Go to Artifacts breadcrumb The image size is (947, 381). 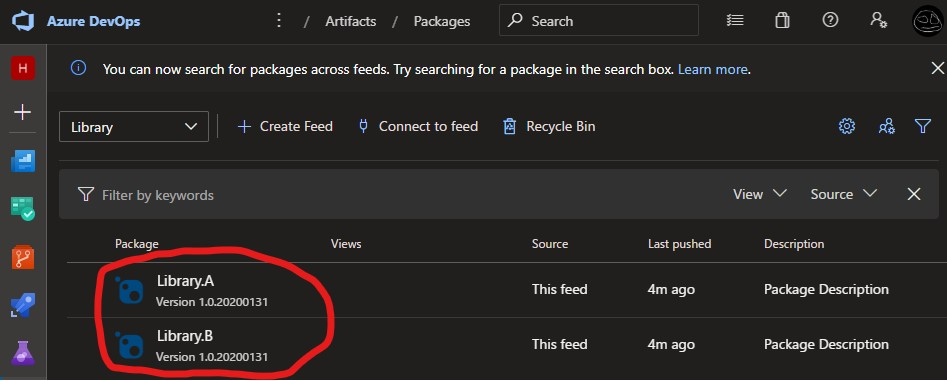350,21
